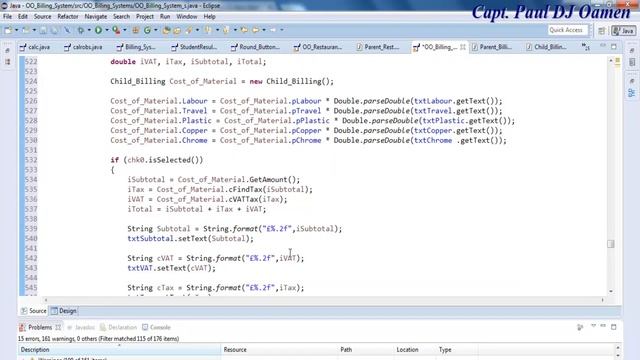
Task: Open the Refactor menu
Action: point(68,16)
